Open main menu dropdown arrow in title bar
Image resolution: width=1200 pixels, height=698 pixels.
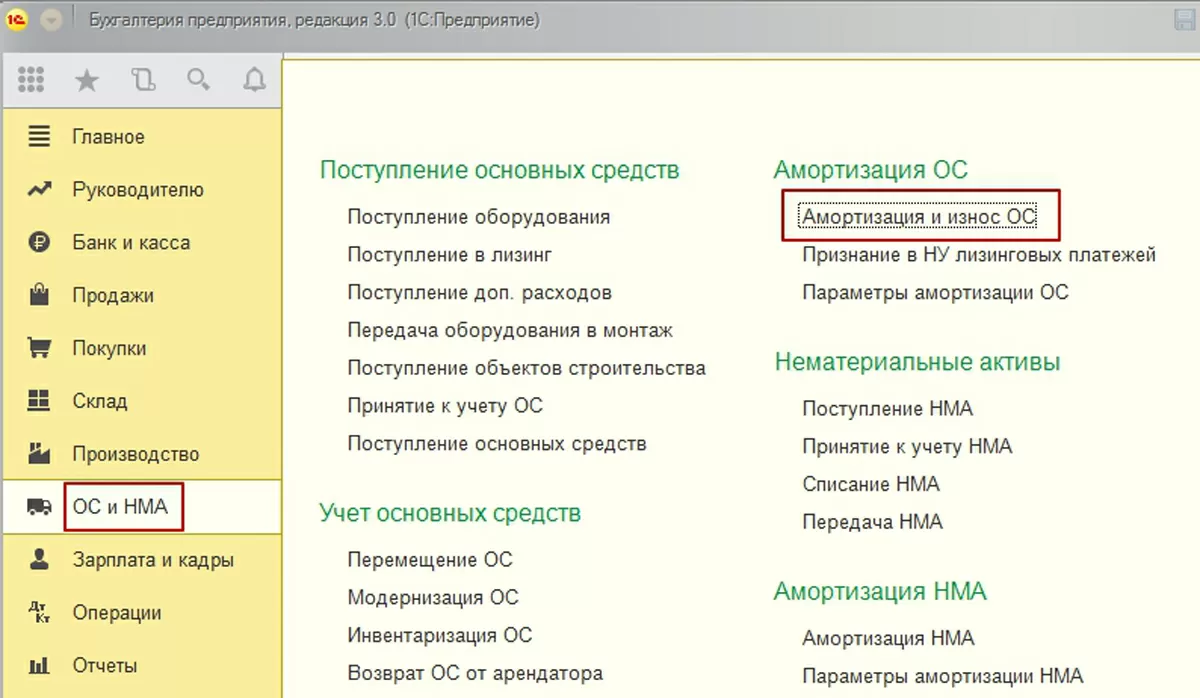pos(51,20)
